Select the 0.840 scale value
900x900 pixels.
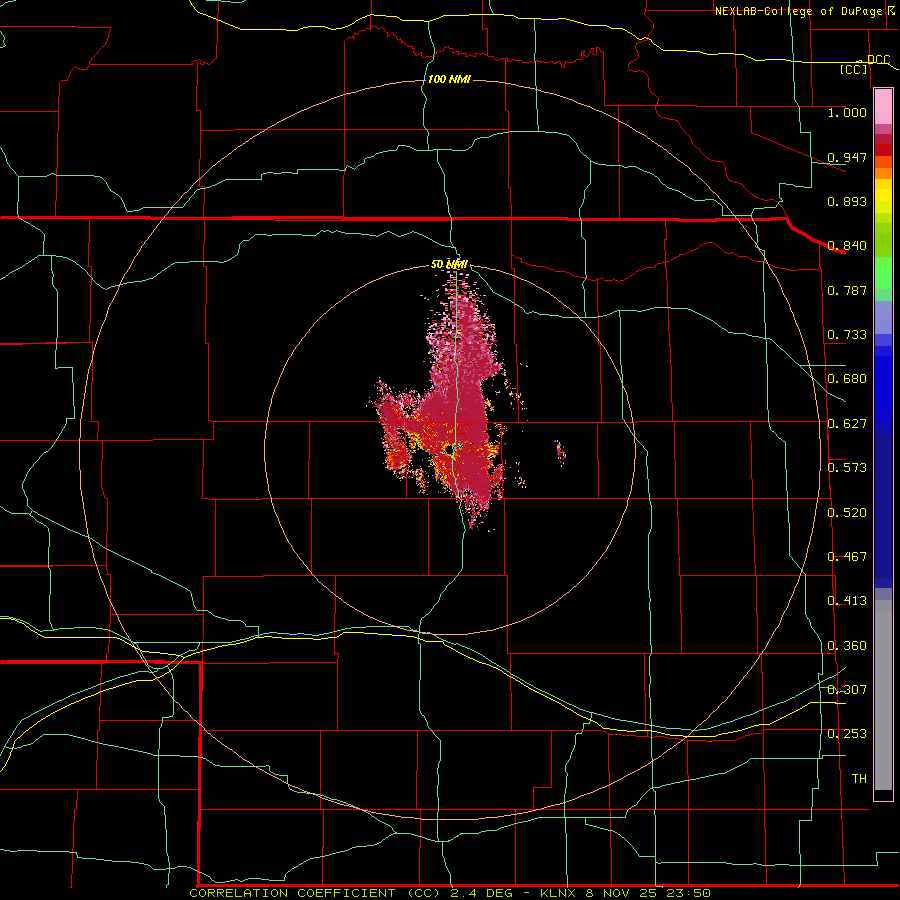[847, 246]
